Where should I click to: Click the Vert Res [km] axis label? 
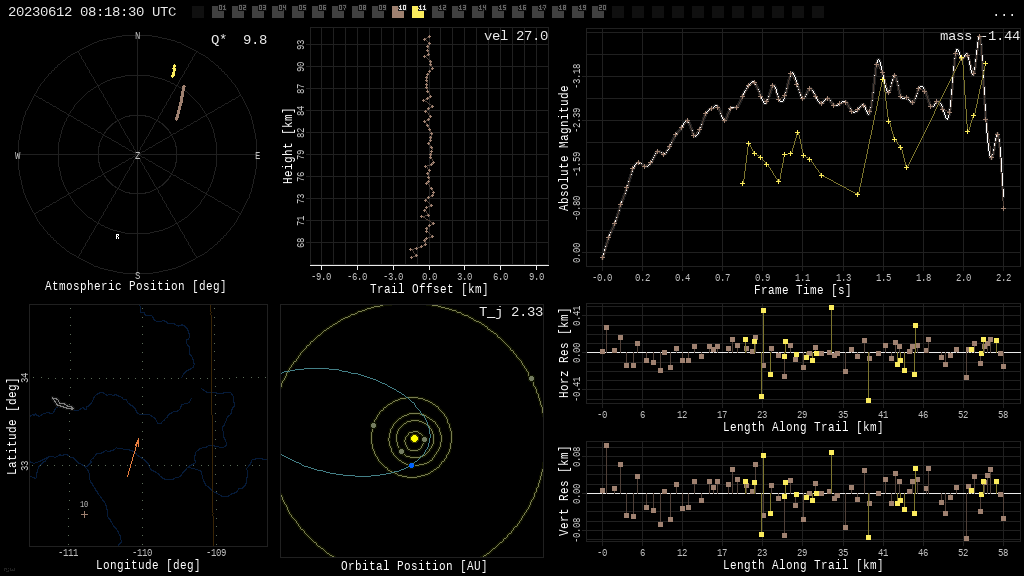tap(564, 491)
